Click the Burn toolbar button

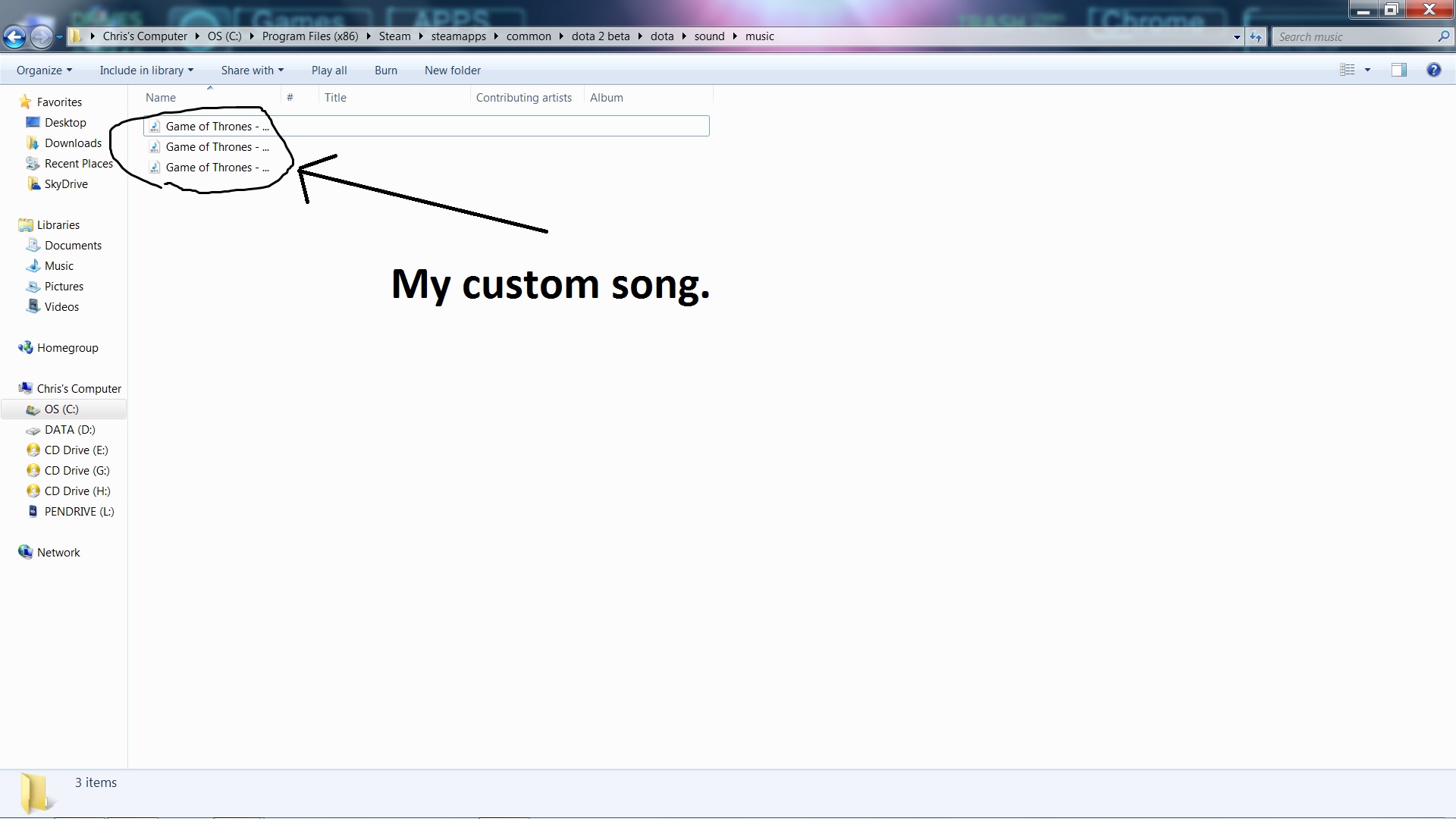pos(385,71)
